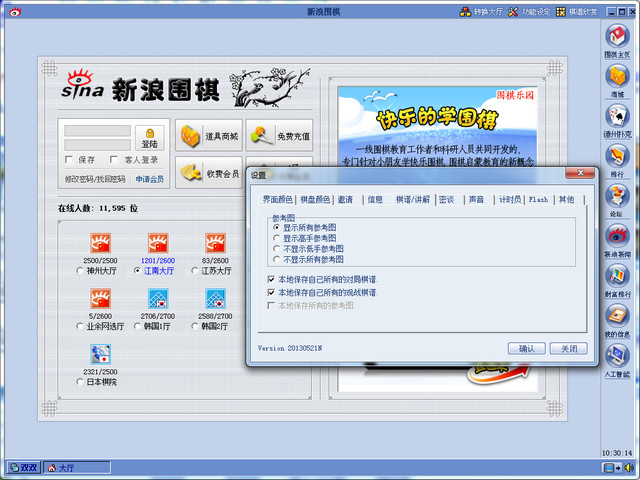Open the 人工智能 AI computer icon

(617, 356)
